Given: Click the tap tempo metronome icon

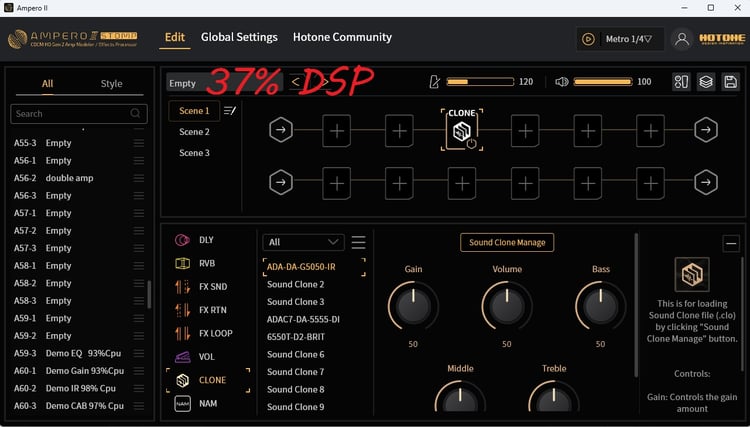Looking at the screenshot, I should [434, 82].
